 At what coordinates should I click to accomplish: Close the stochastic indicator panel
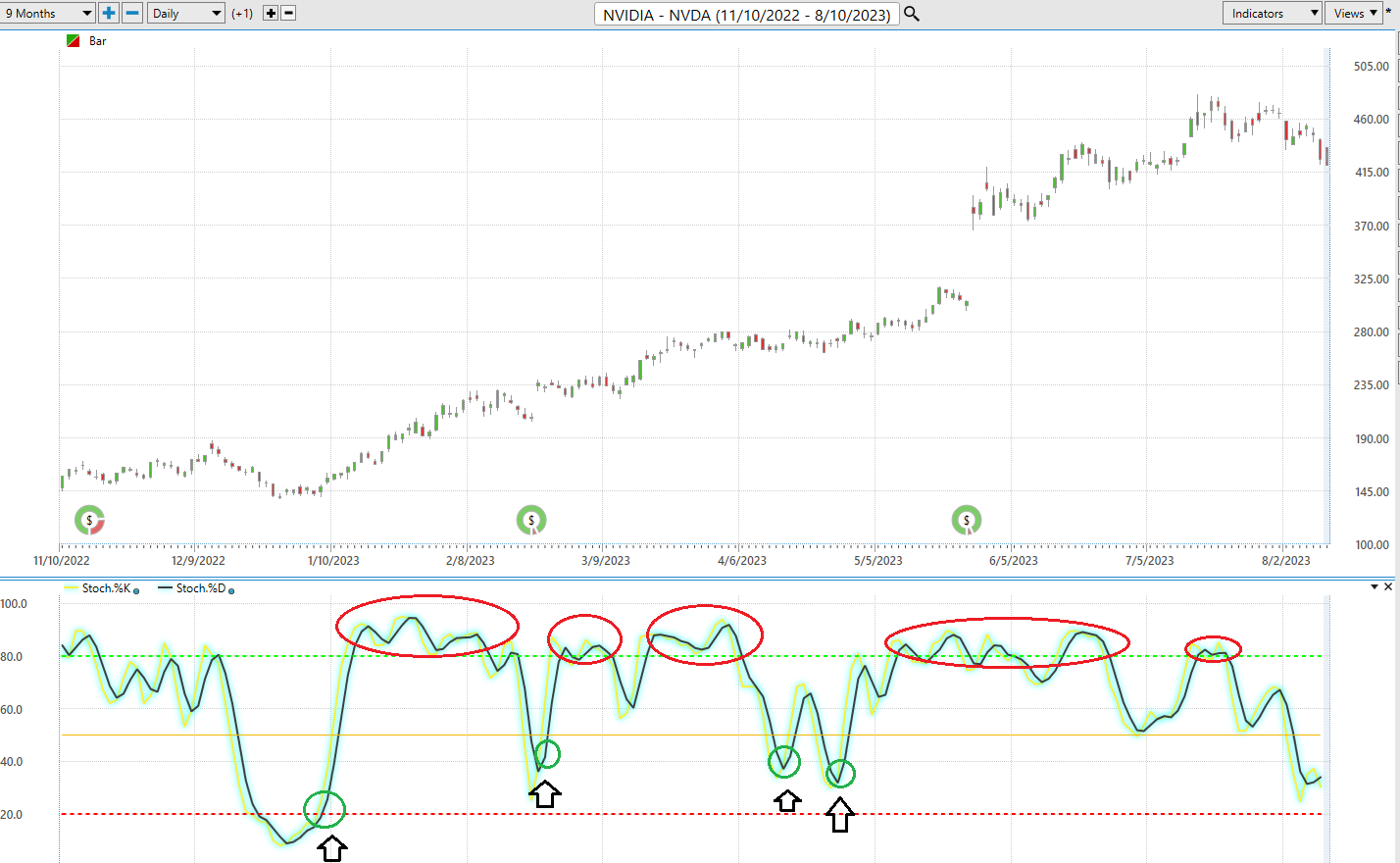tap(1388, 586)
